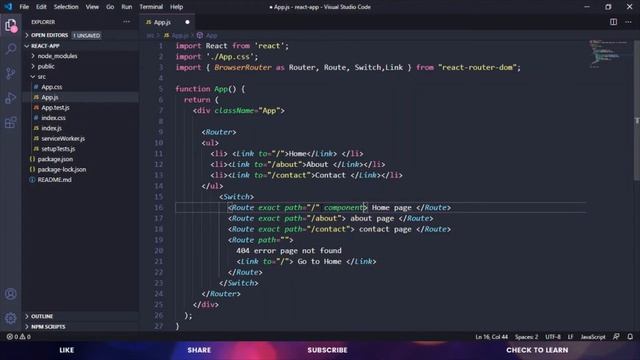Open the File menu
Viewport: 640px width, 360px height.
pos(24,7)
